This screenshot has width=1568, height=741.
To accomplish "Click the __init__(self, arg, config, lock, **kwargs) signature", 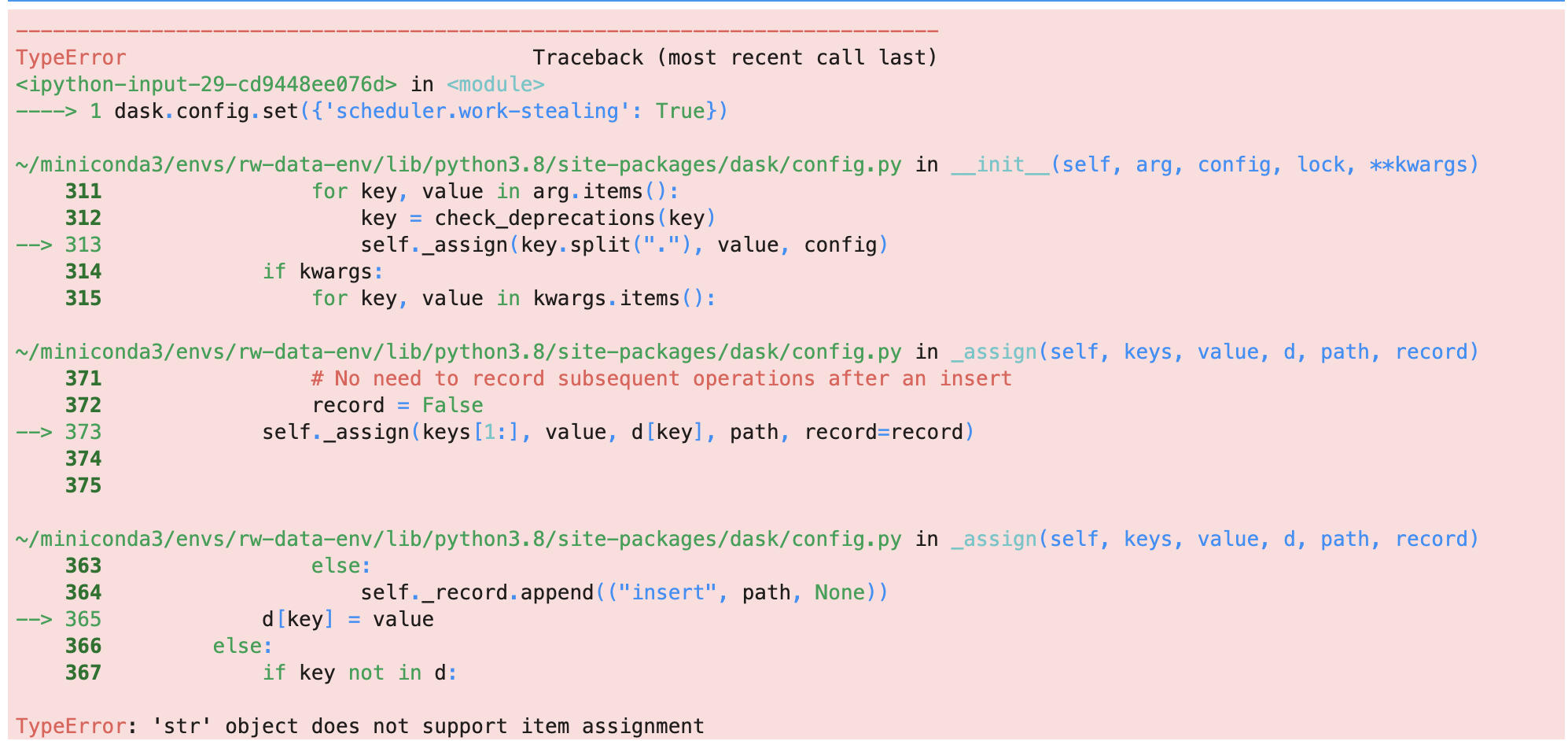I will [1215, 164].
